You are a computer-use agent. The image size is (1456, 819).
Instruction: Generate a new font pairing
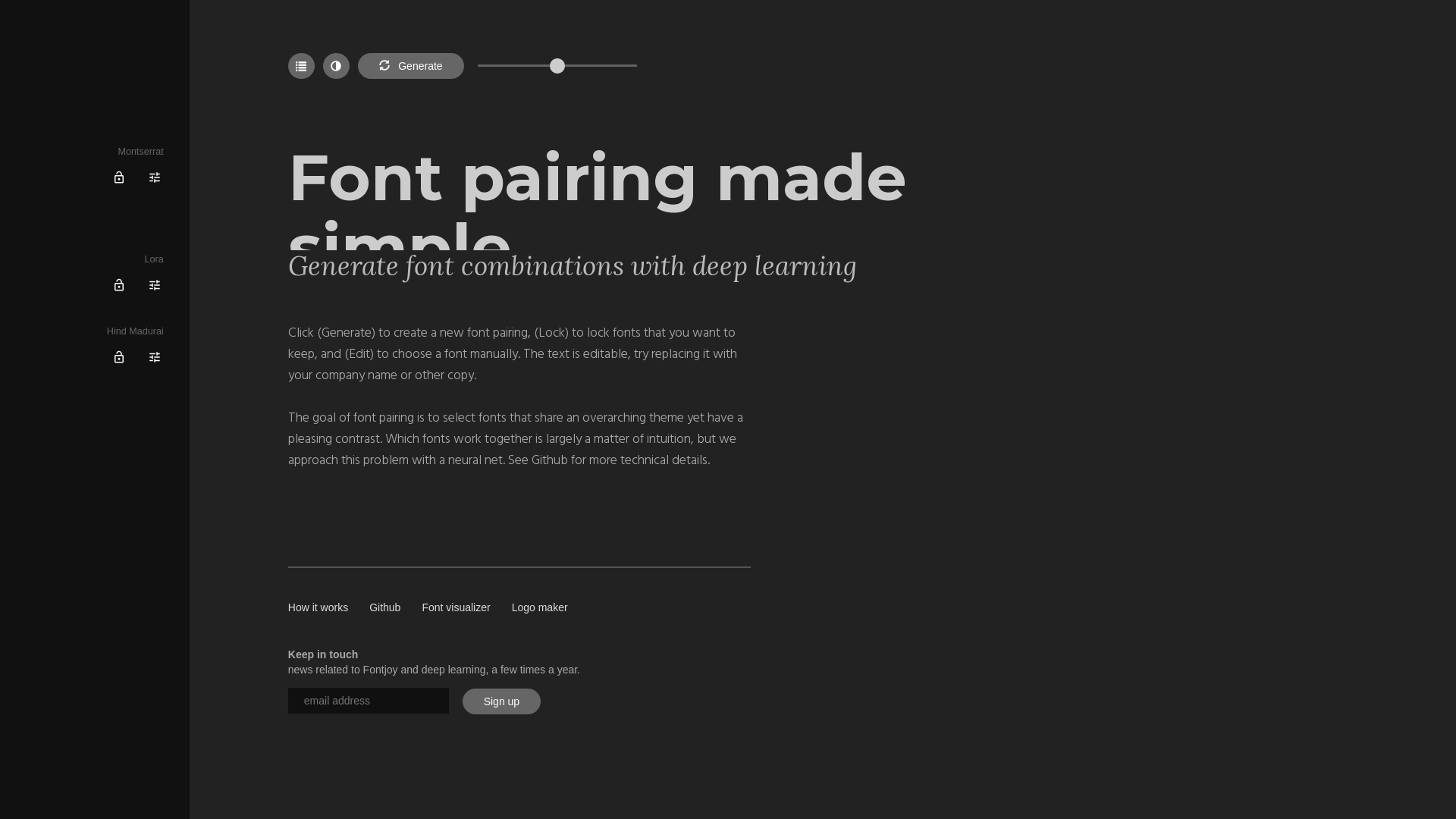(410, 66)
